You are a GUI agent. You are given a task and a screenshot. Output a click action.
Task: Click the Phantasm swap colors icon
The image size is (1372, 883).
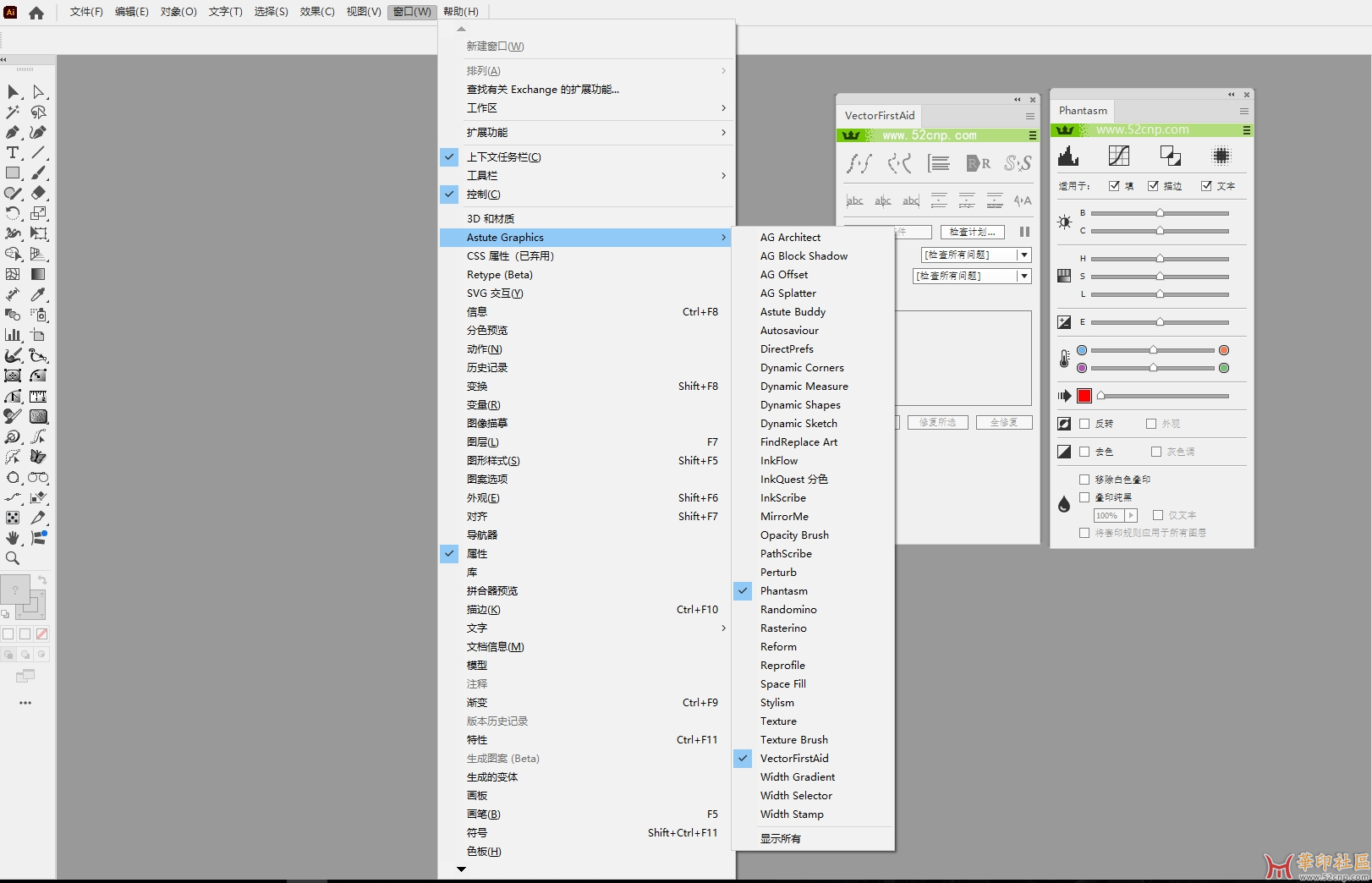point(1171,156)
